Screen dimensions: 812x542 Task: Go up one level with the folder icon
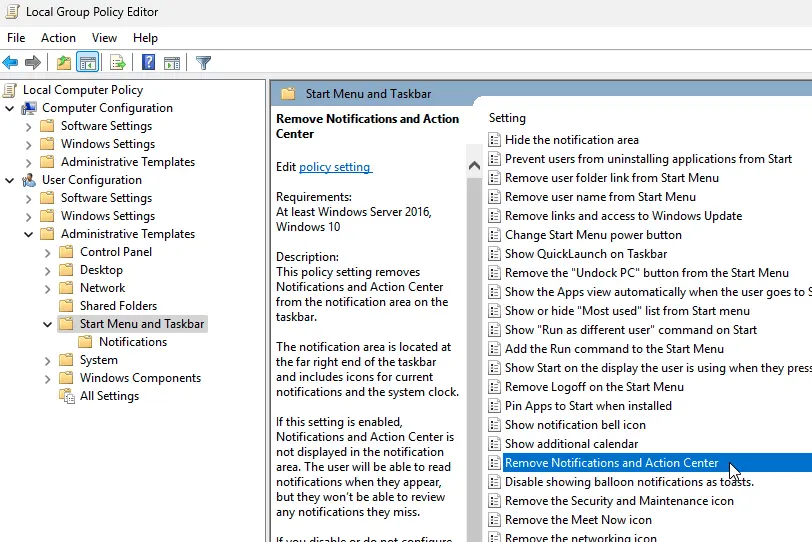click(64, 63)
